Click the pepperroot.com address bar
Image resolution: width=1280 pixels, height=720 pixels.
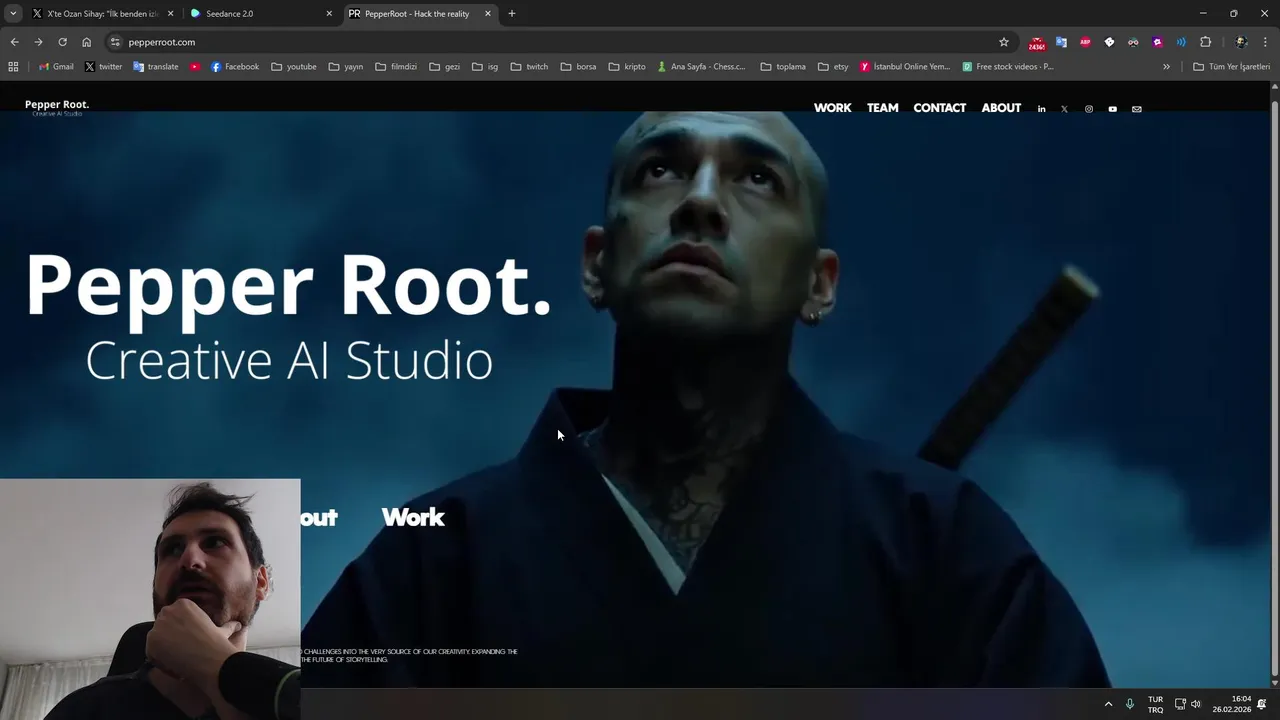[560, 42]
